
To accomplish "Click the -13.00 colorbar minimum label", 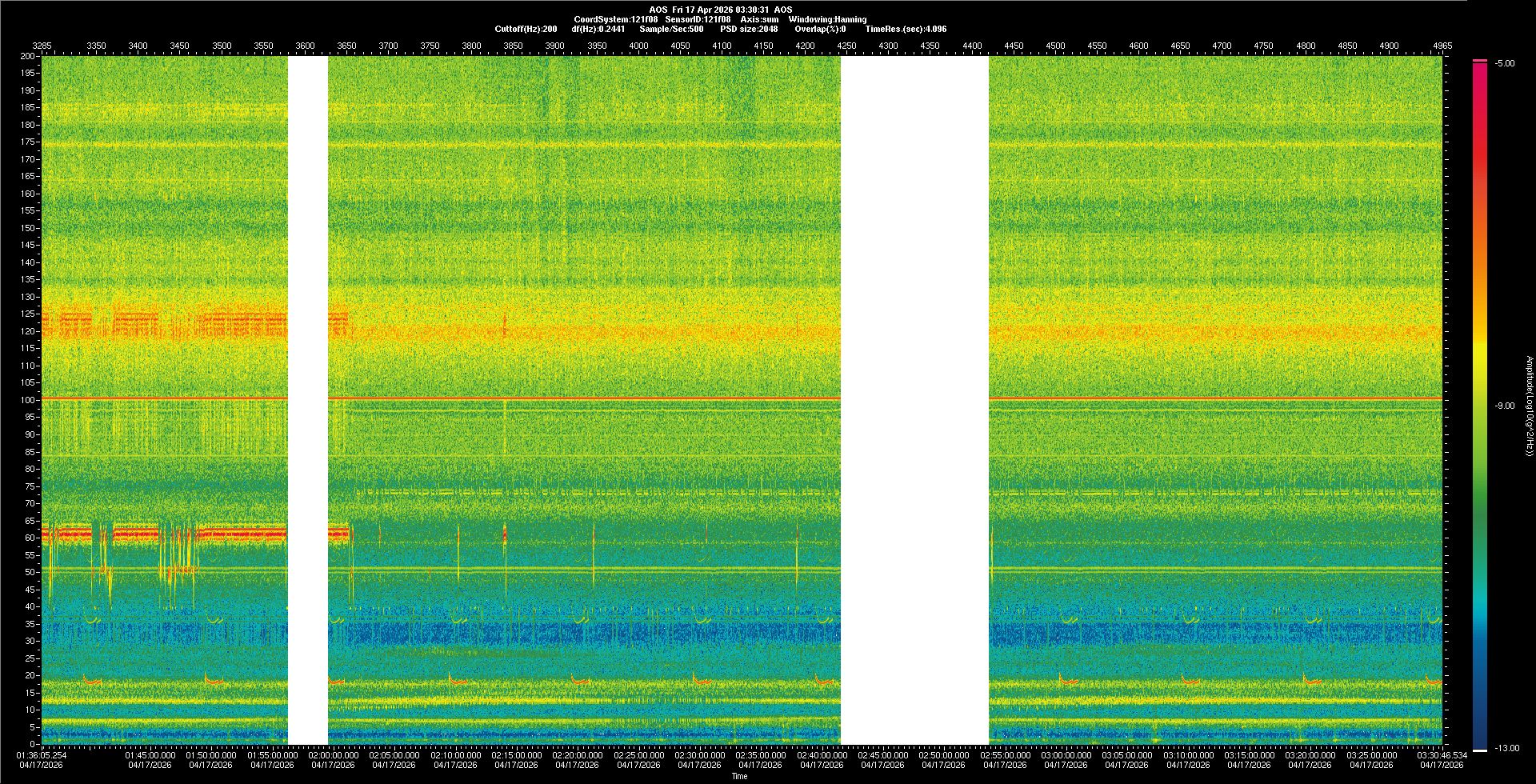I will pyautogui.click(x=1506, y=748).
